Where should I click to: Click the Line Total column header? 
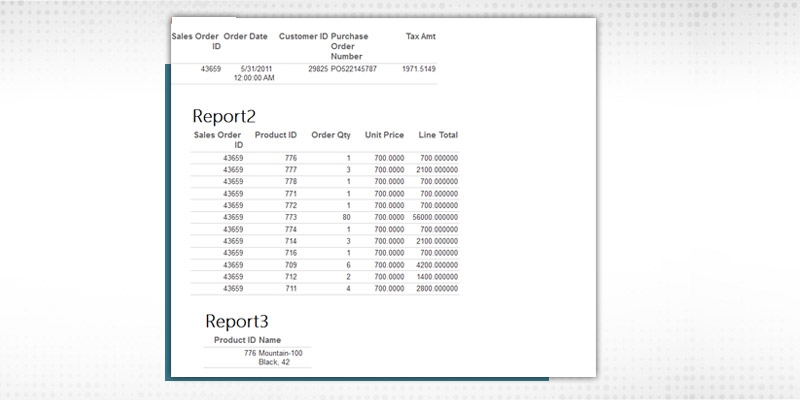coord(438,134)
